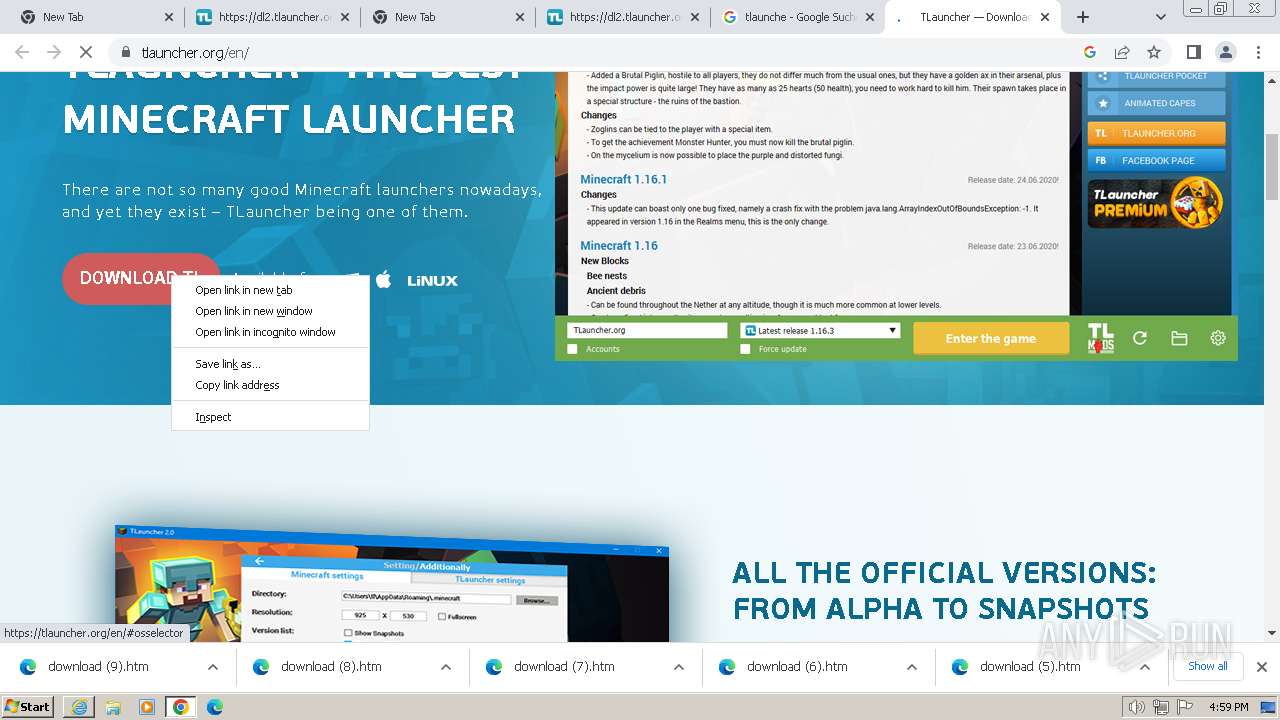Toggle Chrome side panel
This screenshot has width=1280, height=720.
click(x=1193, y=53)
